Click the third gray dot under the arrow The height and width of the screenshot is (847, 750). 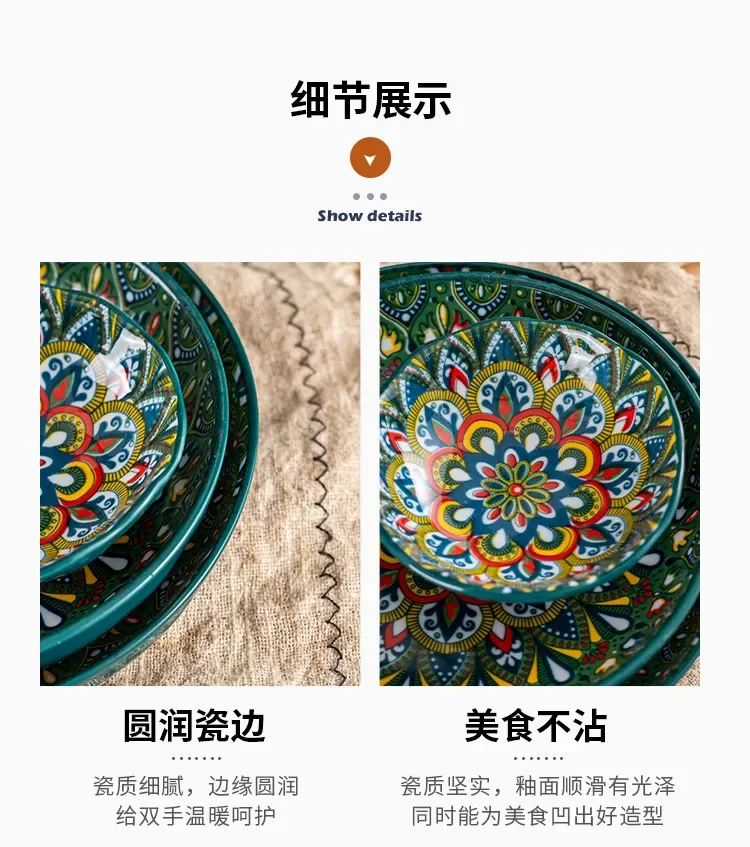pos(384,197)
